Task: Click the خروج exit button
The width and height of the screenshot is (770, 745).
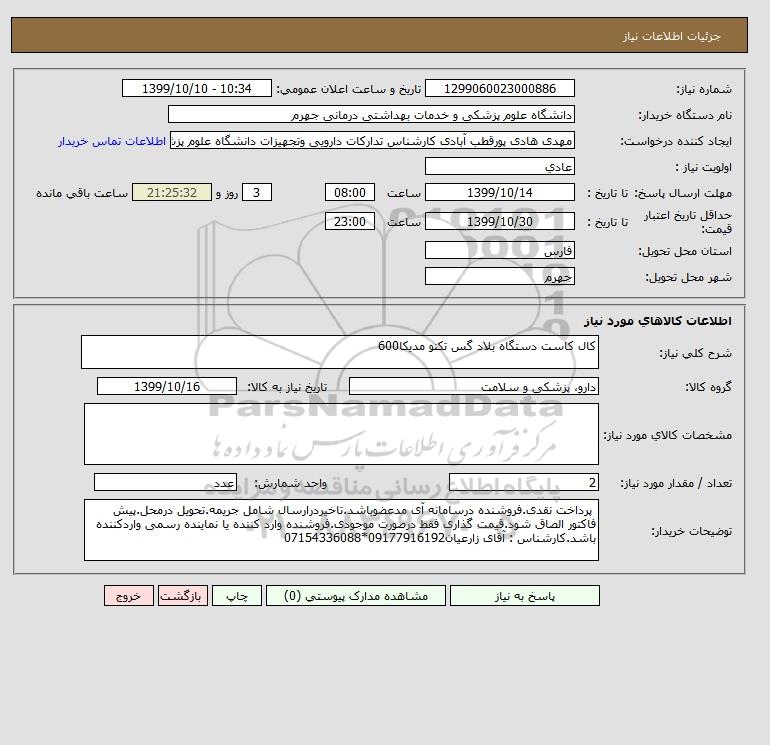Action: pos(129,596)
